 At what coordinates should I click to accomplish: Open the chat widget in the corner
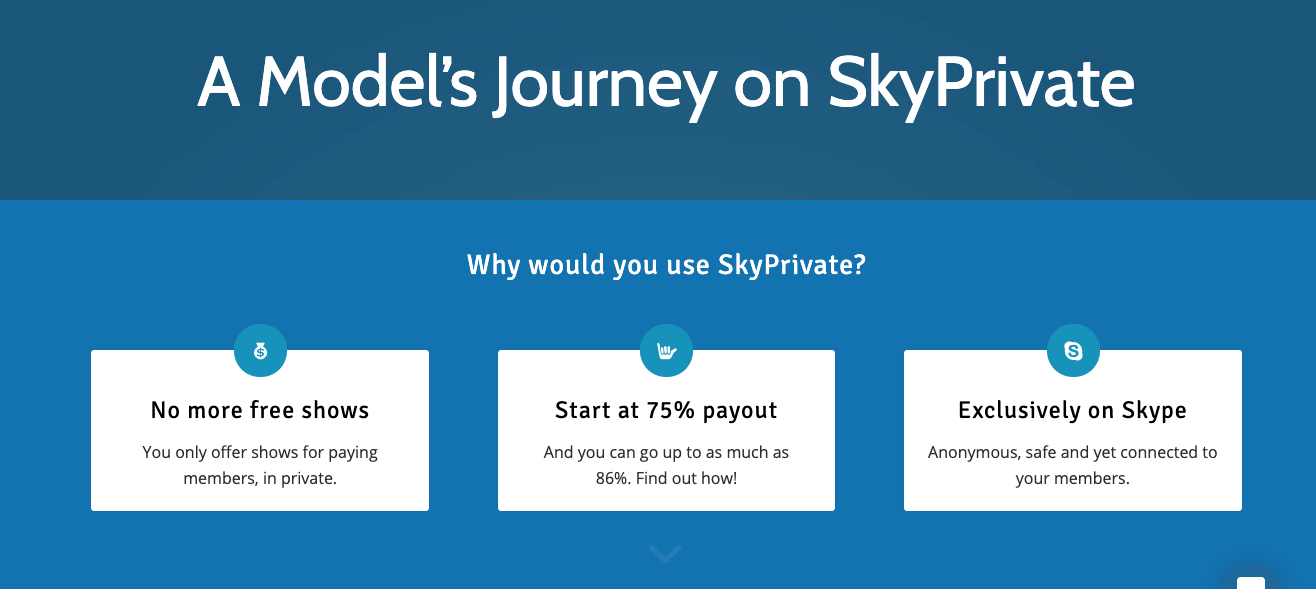pyautogui.click(x=1251, y=583)
